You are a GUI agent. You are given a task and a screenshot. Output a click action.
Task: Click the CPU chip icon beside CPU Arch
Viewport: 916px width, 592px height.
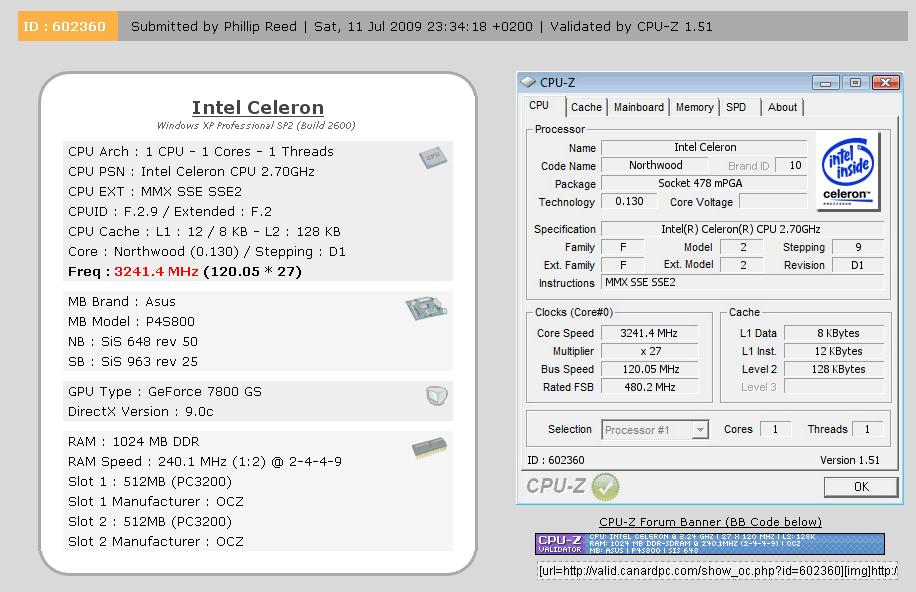(433, 157)
